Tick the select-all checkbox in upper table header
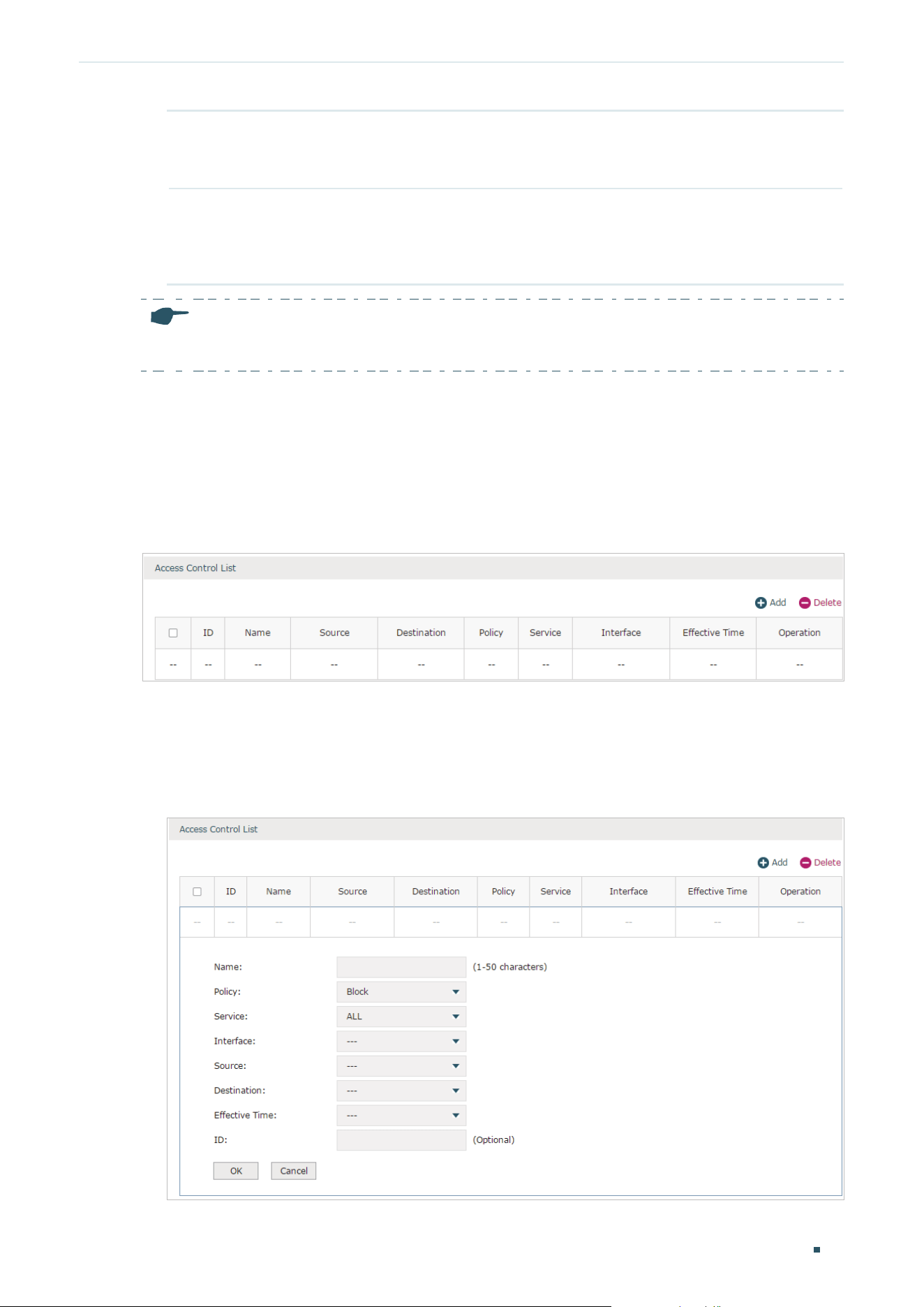The width and height of the screenshot is (924, 1307). click(x=173, y=633)
